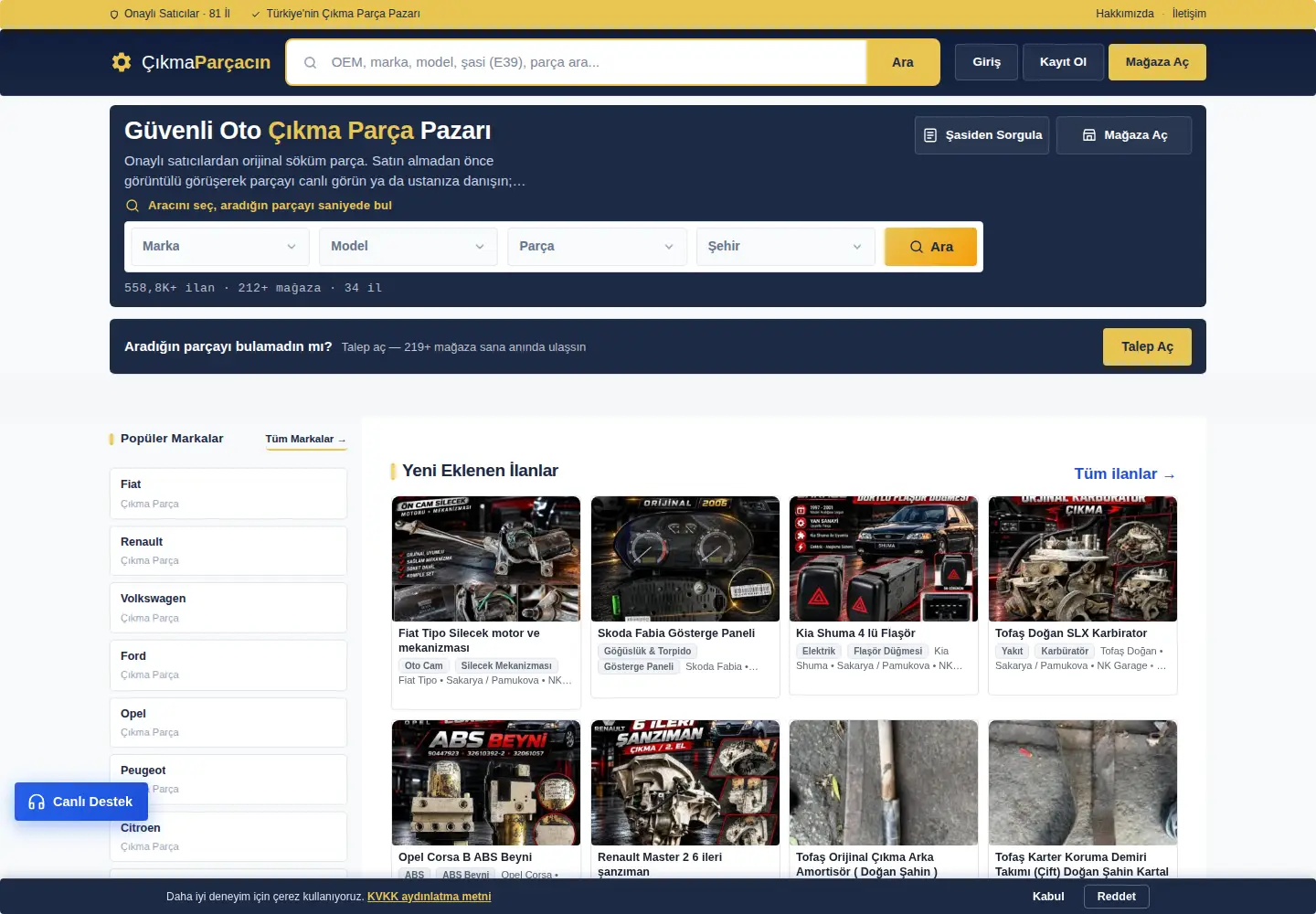Accept cookies with the Kabul button
Viewport: 1316px width, 914px height.
click(1048, 897)
